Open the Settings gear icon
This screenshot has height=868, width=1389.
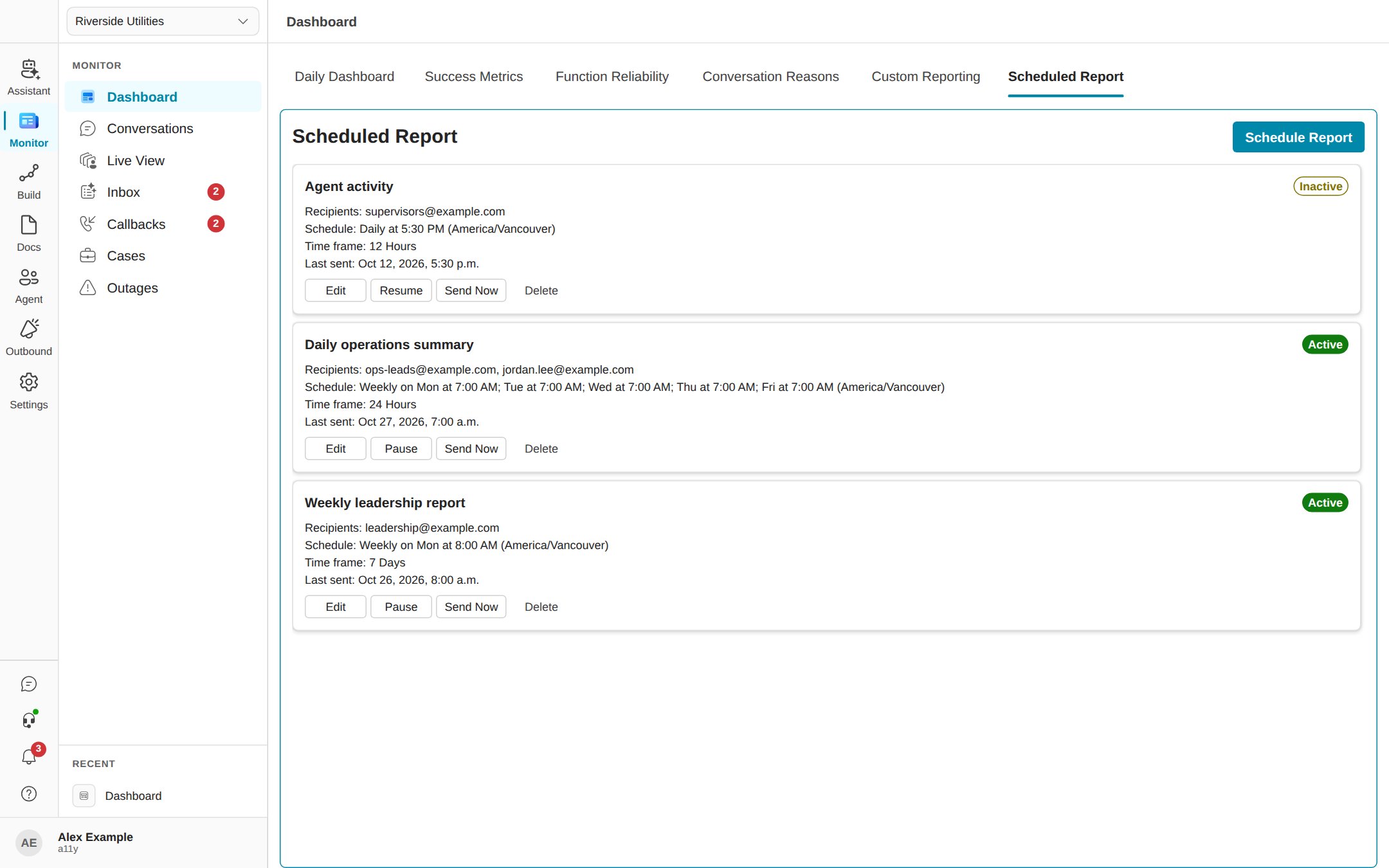pos(29,382)
